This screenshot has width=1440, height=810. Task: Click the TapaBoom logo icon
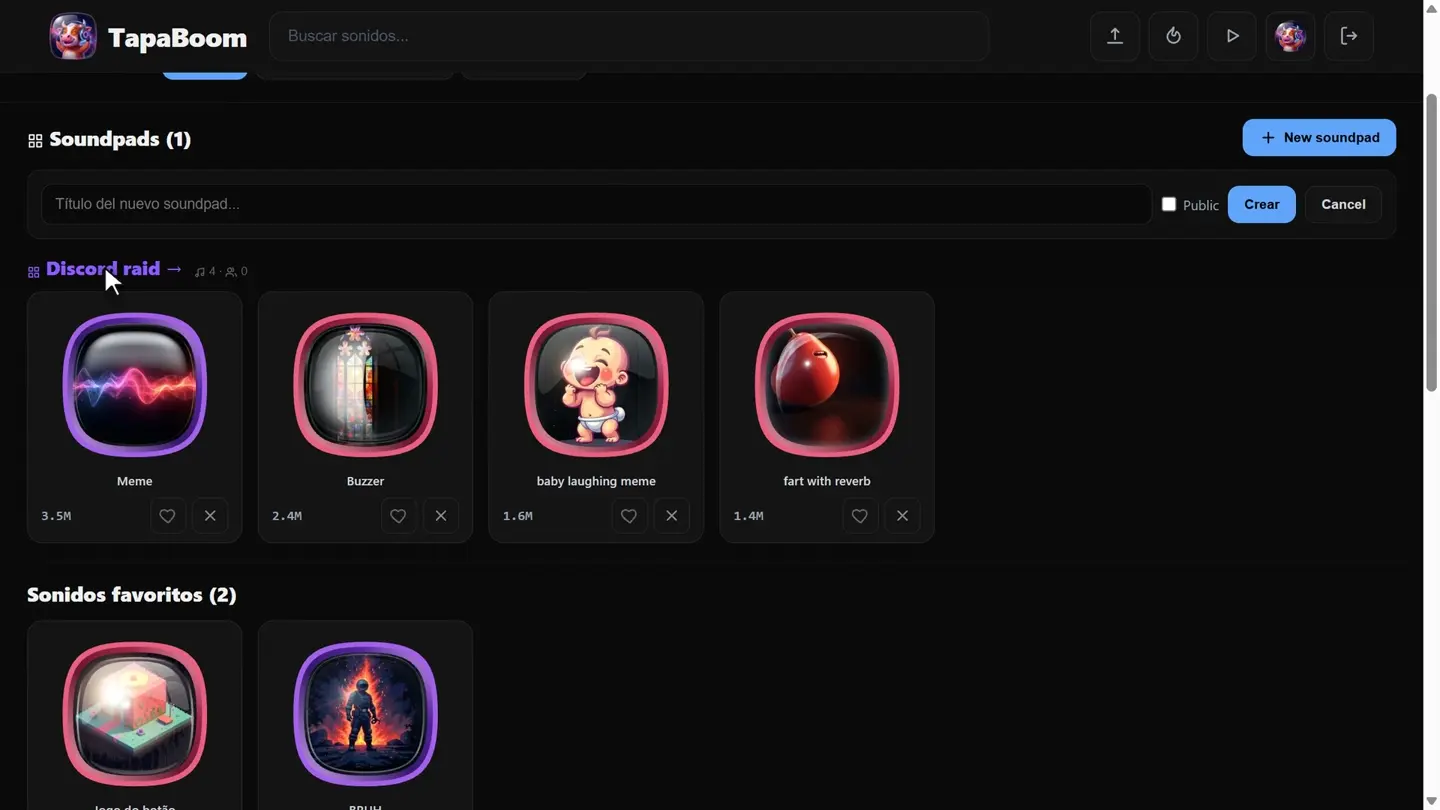pos(73,36)
